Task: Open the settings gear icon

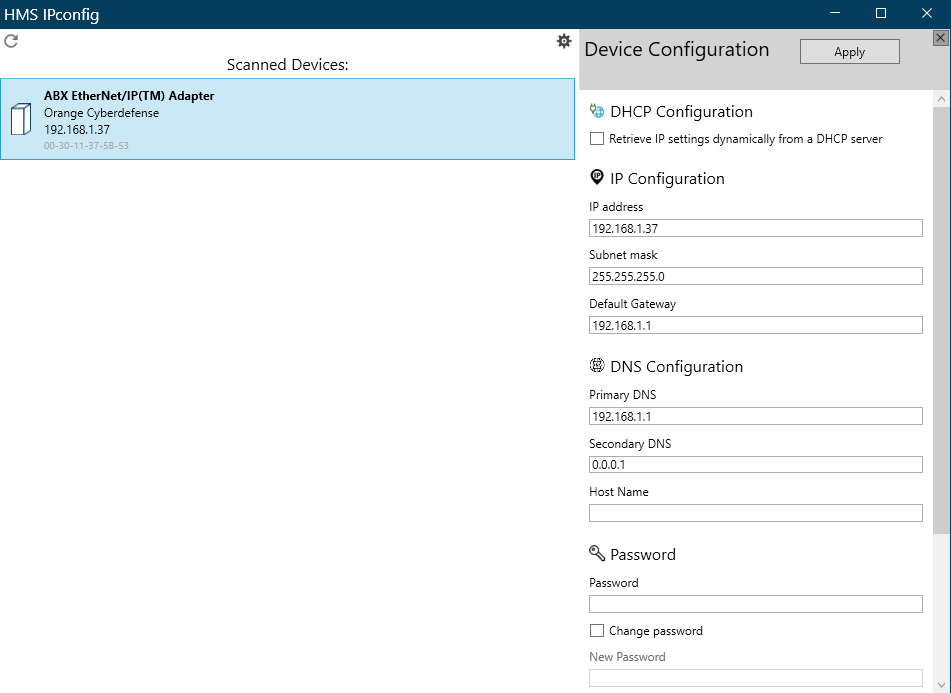Action: coord(564,41)
